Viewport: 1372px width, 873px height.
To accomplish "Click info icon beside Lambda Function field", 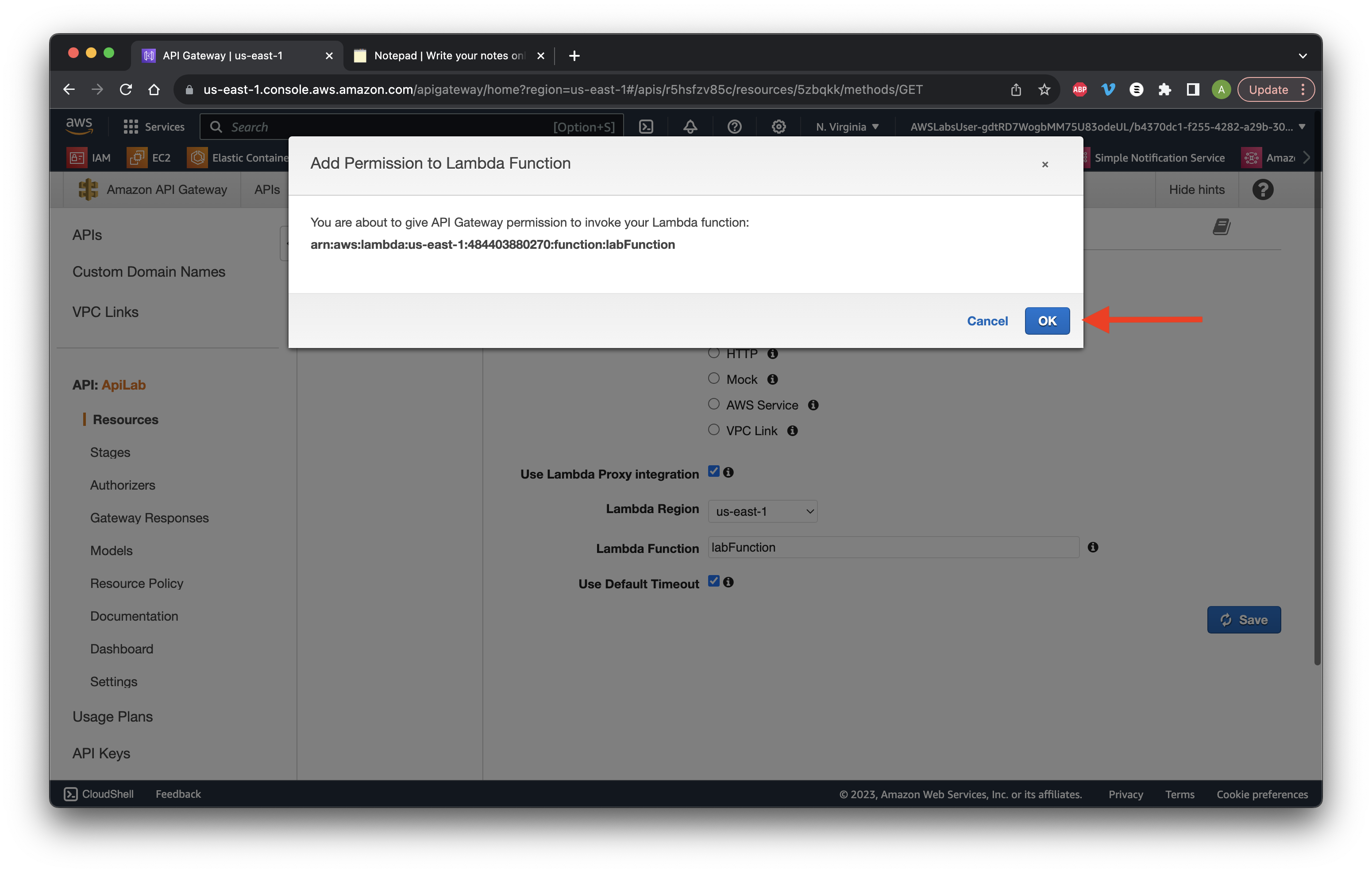I will coord(1092,548).
